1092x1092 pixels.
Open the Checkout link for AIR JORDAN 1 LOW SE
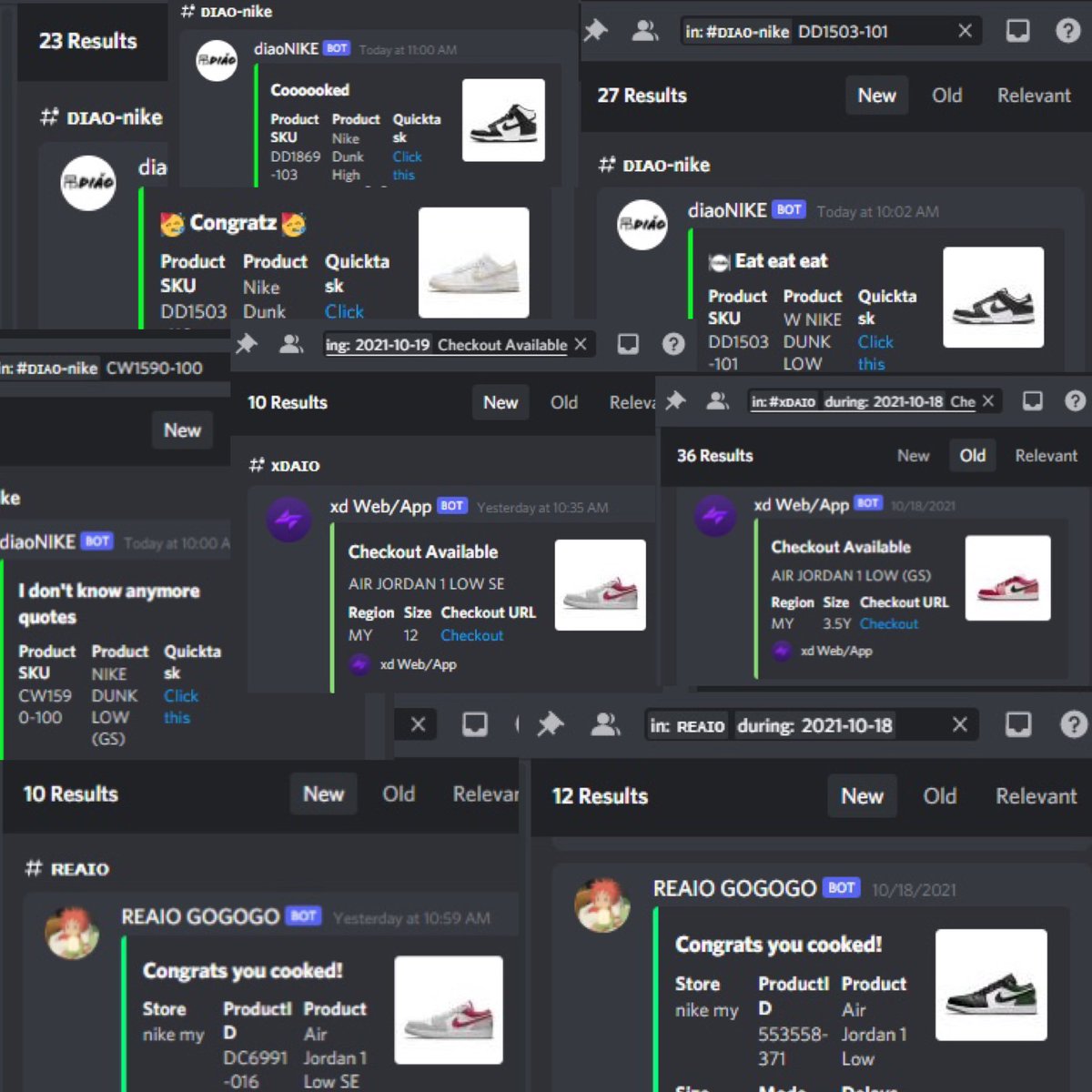(471, 635)
